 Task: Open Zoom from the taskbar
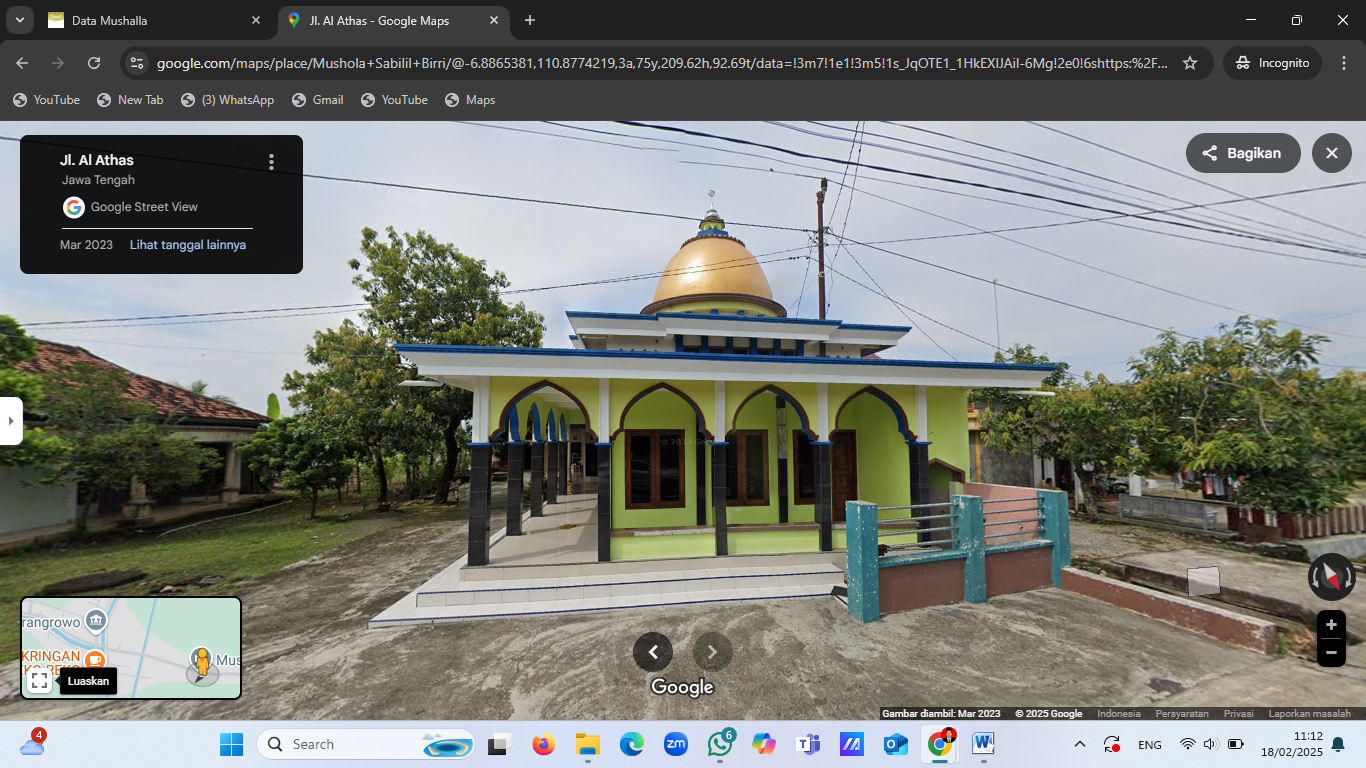(675, 744)
